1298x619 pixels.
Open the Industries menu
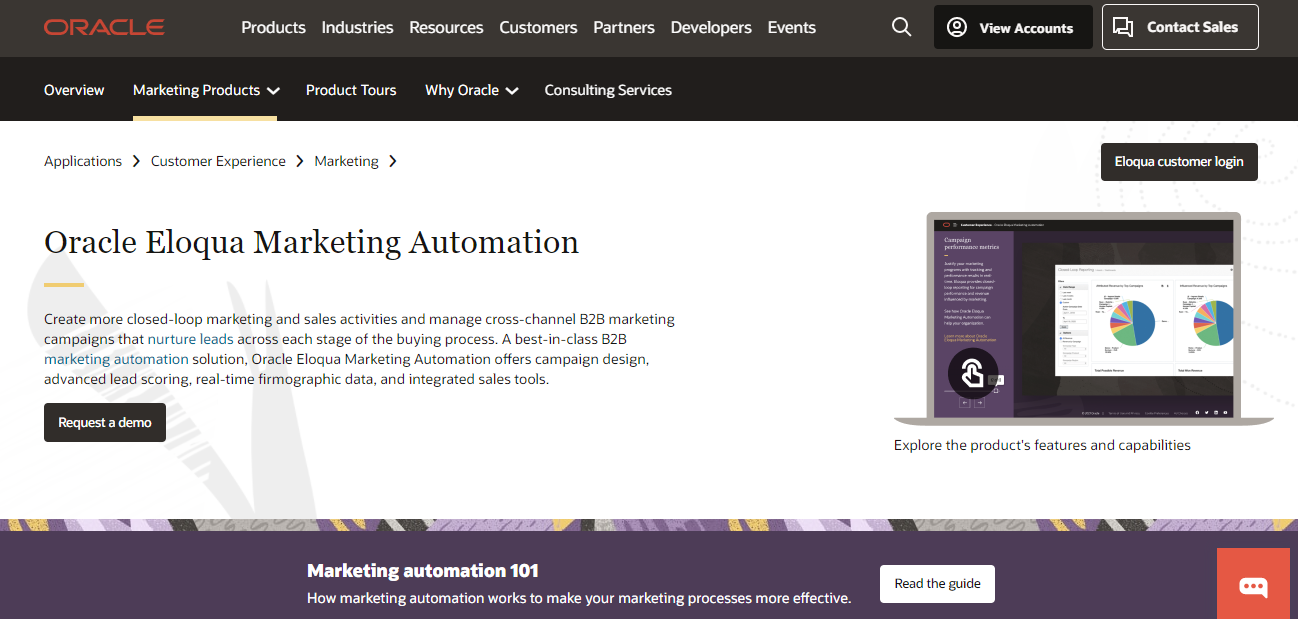pyautogui.click(x=357, y=28)
